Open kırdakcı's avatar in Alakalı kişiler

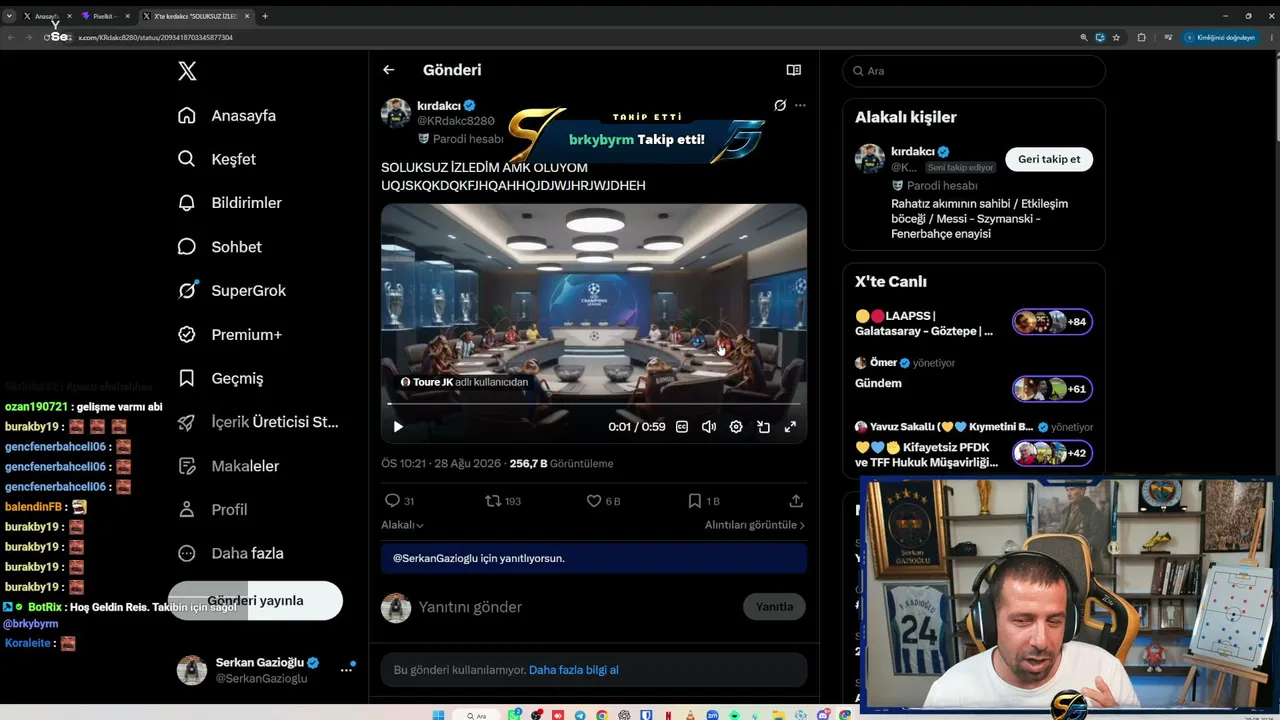[x=870, y=159]
